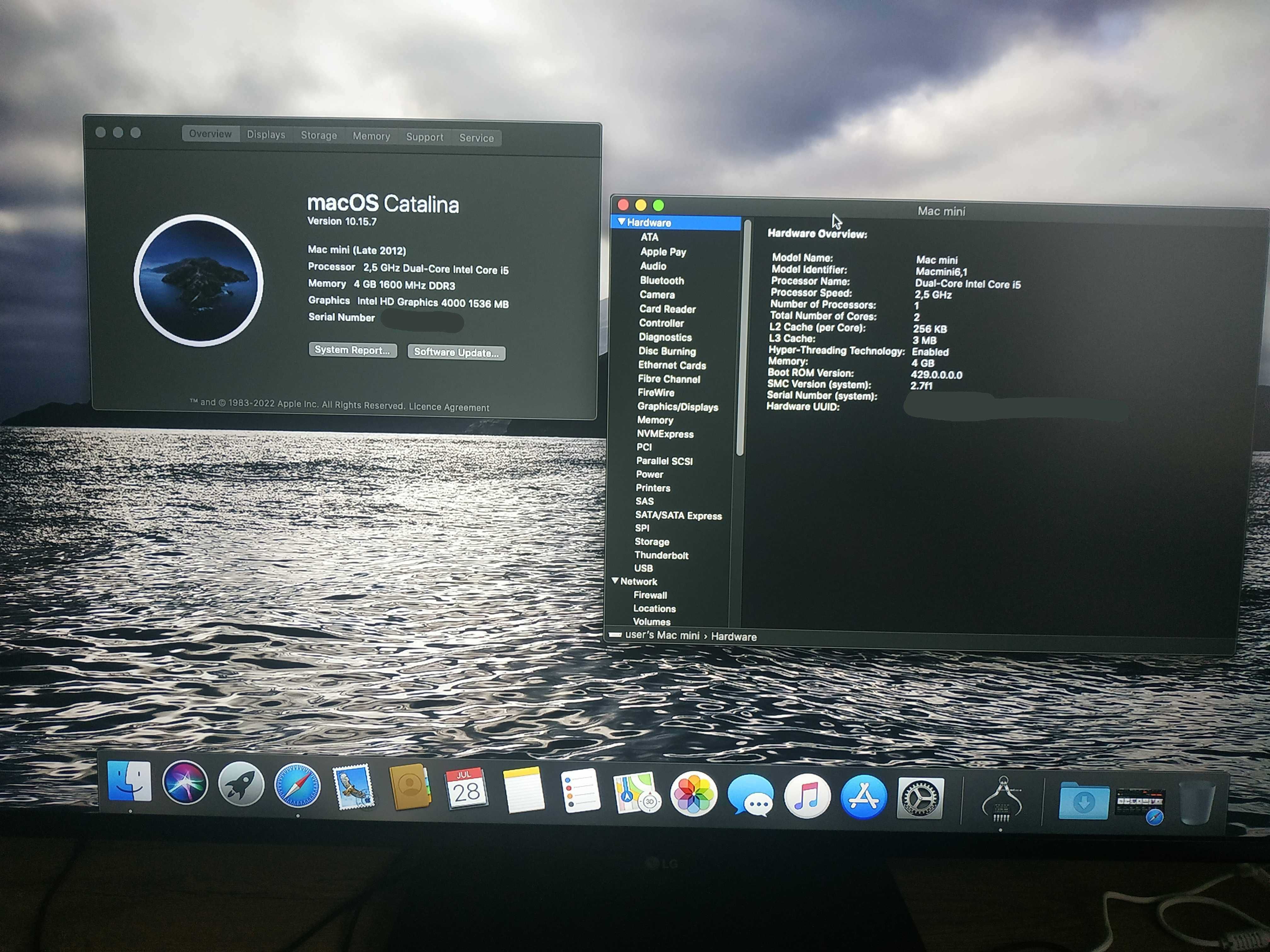Open Launchpad rocket icon

pyautogui.click(x=241, y=783)
